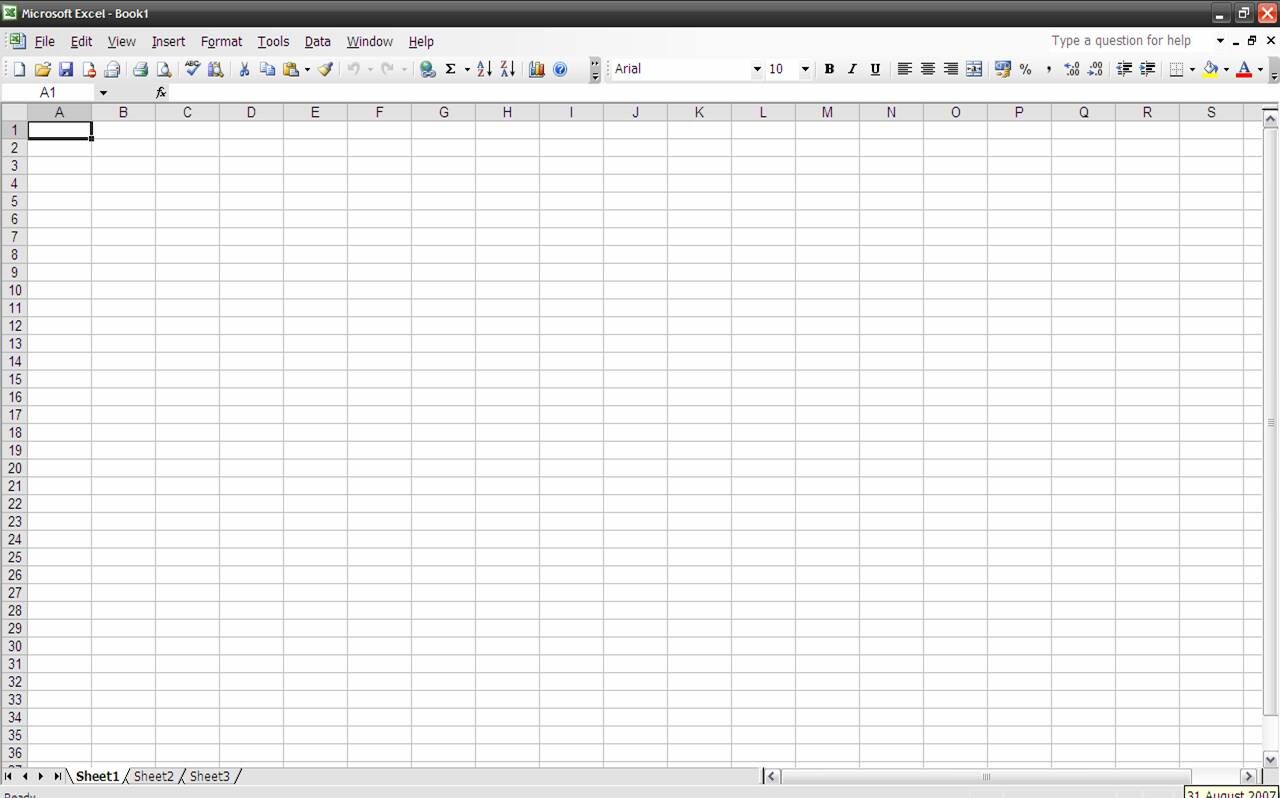Apply the Currency style
The image size is (1280, 798).
pos(1002,69)
